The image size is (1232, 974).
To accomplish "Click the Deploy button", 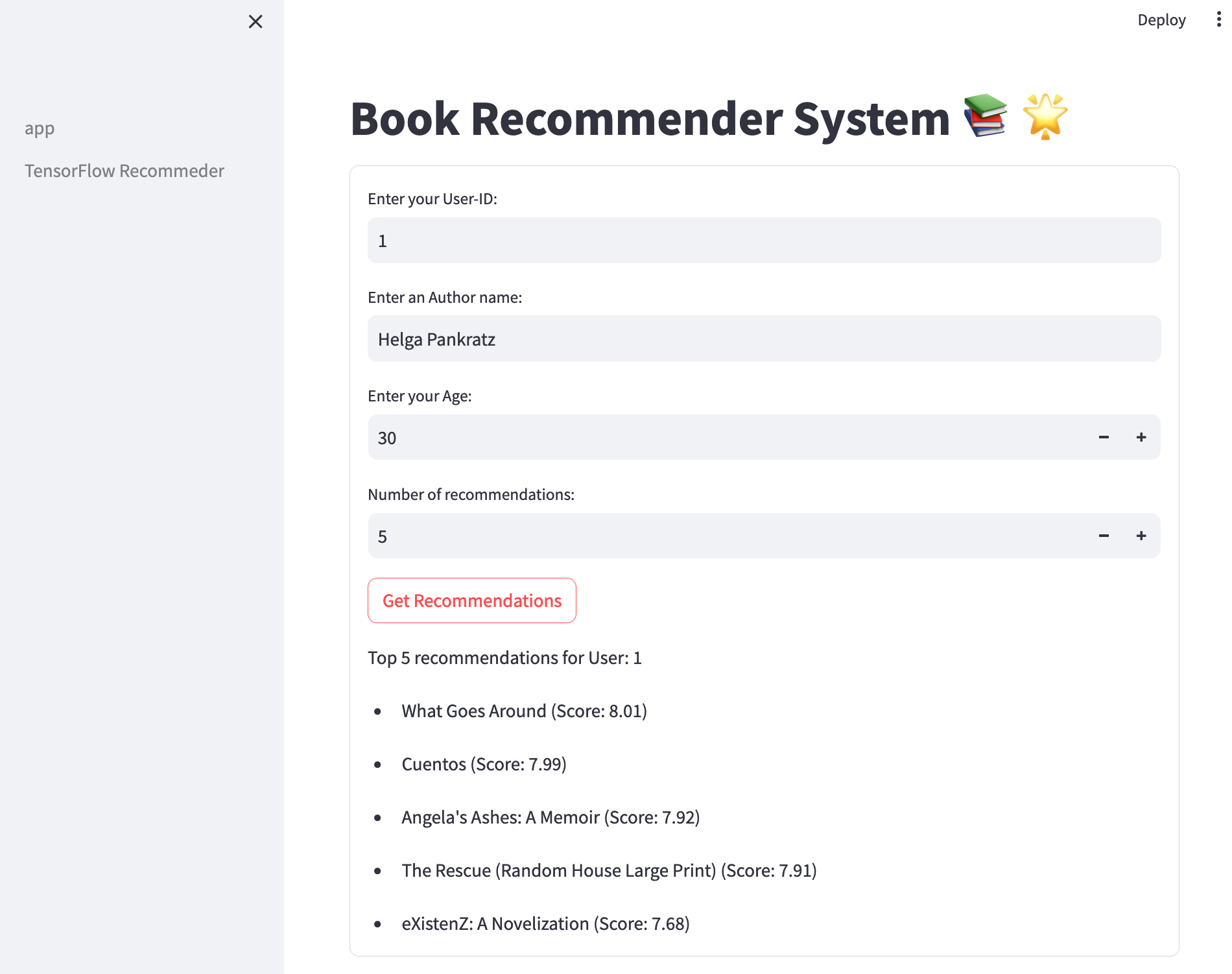I will (1161, 20).
